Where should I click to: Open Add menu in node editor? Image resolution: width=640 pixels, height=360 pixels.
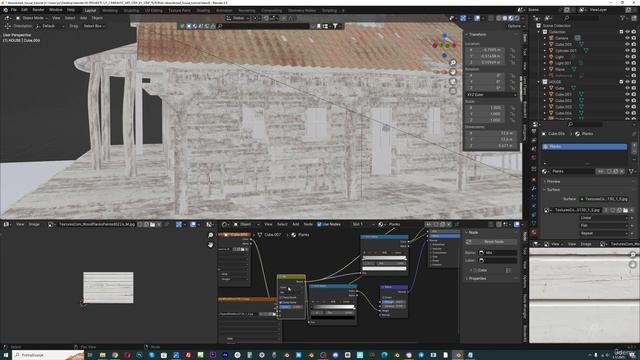(x=296, y=224)
